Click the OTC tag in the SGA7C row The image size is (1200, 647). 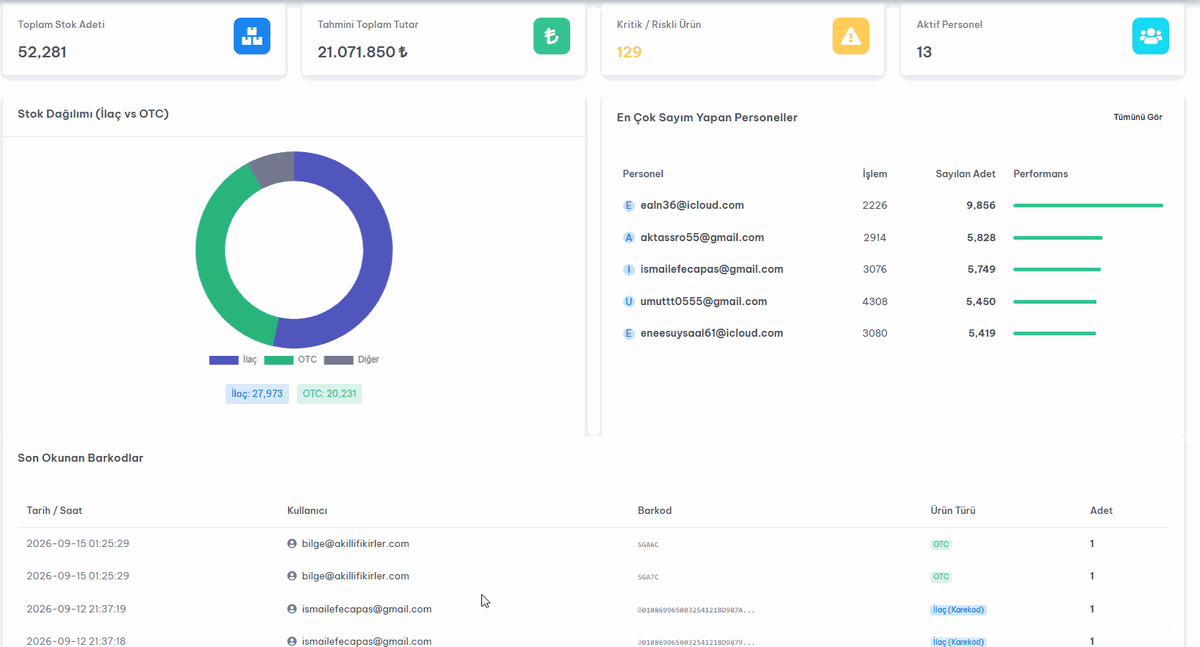941,577
